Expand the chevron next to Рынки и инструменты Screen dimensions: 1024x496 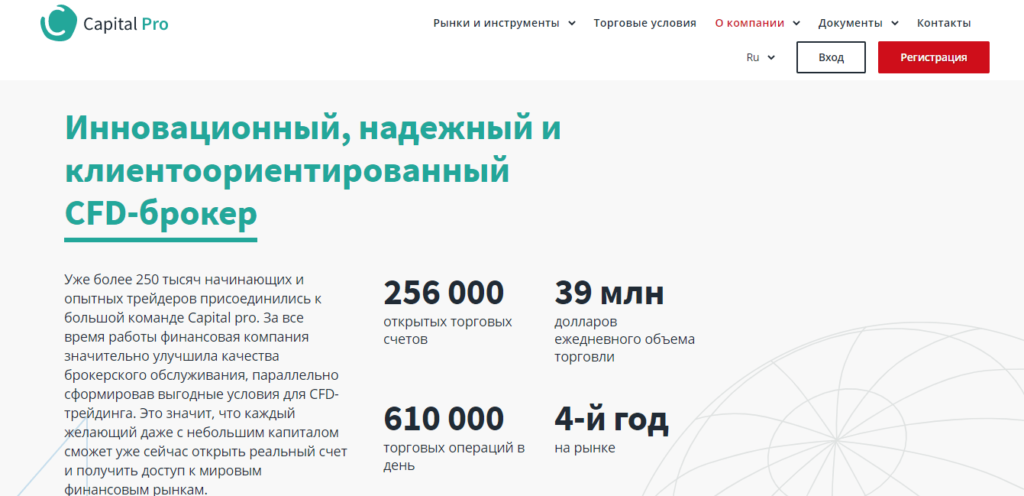tap(572, 23)
